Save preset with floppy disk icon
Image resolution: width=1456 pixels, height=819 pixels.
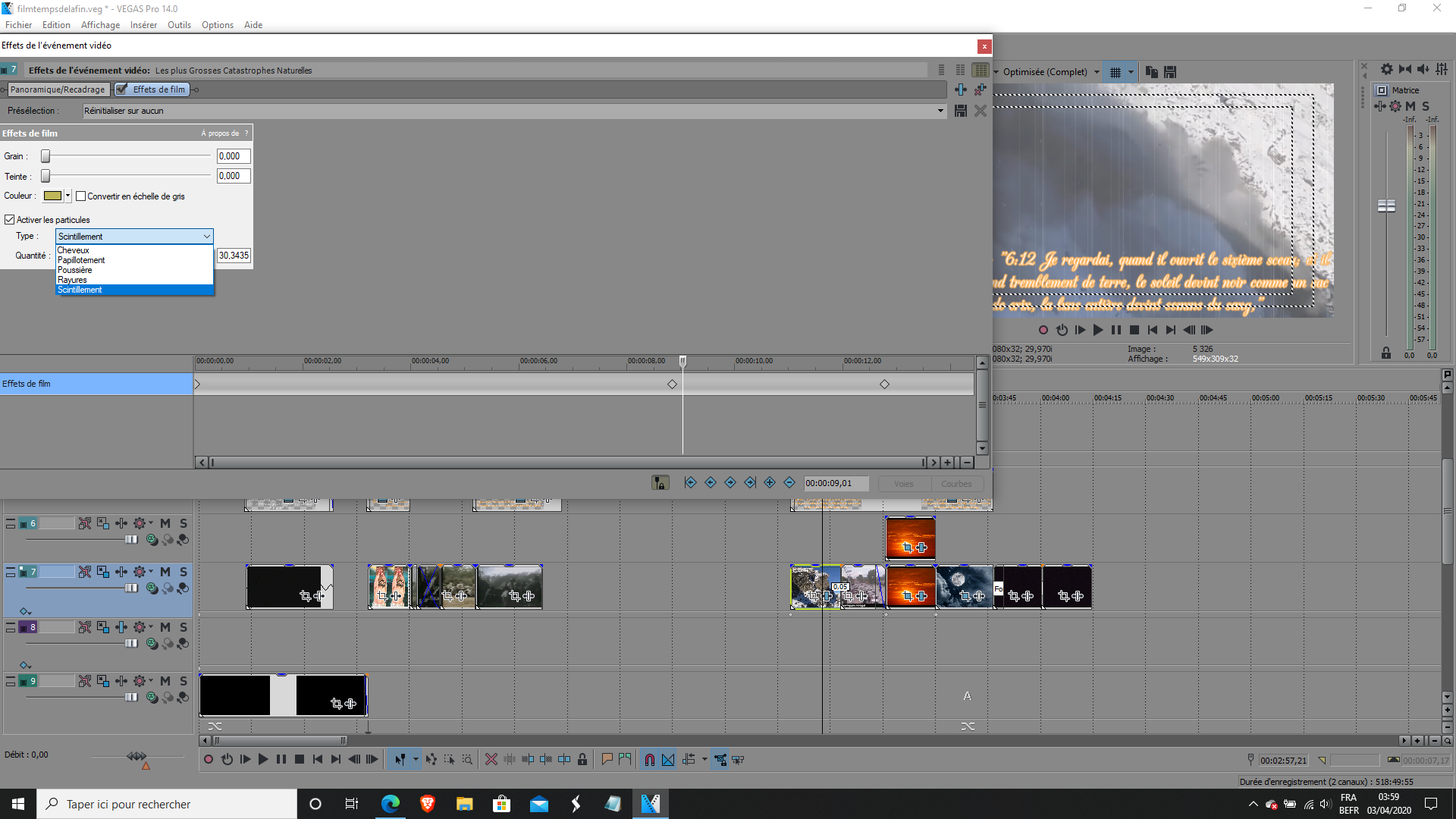961,111
